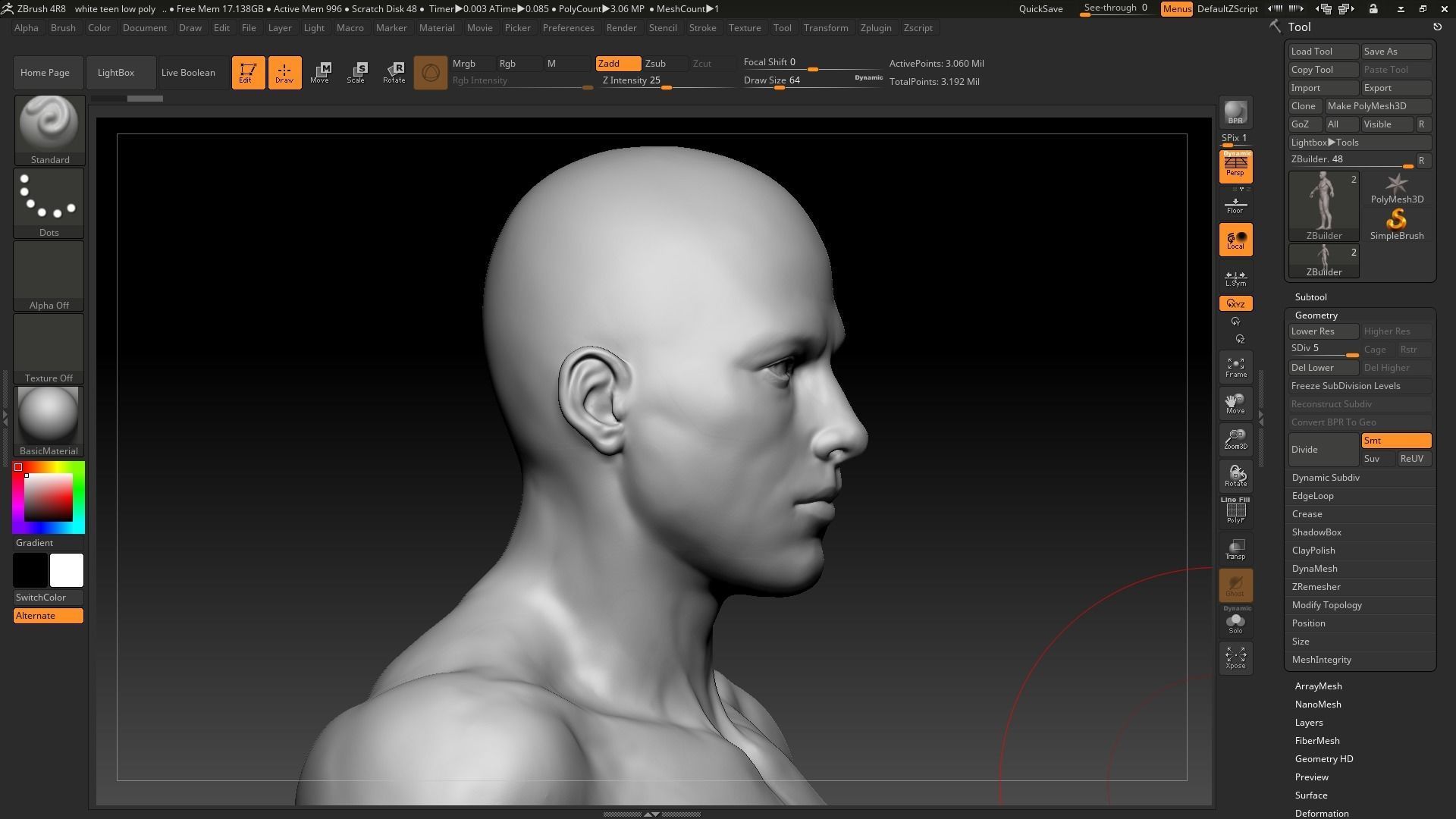
Task: Open the Texture Off picker
Action: 49,349
